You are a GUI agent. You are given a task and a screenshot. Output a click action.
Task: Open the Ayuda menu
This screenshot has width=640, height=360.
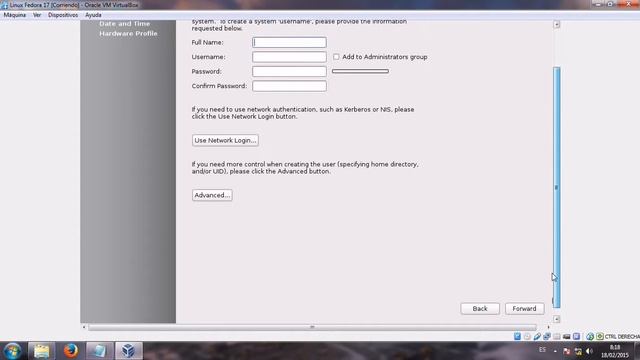point(93,15)
